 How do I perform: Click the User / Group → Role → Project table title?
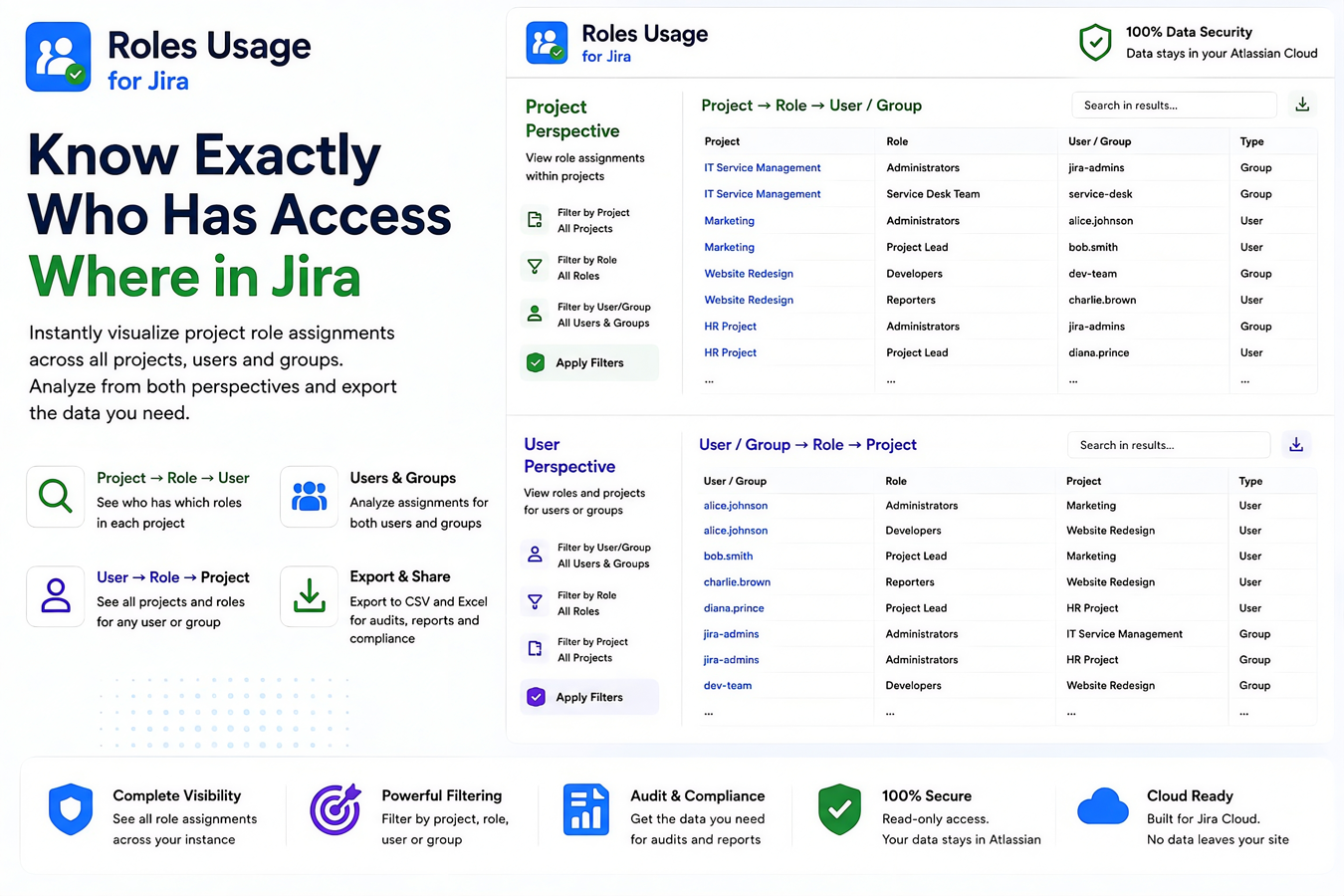click(x=807, y=445)
